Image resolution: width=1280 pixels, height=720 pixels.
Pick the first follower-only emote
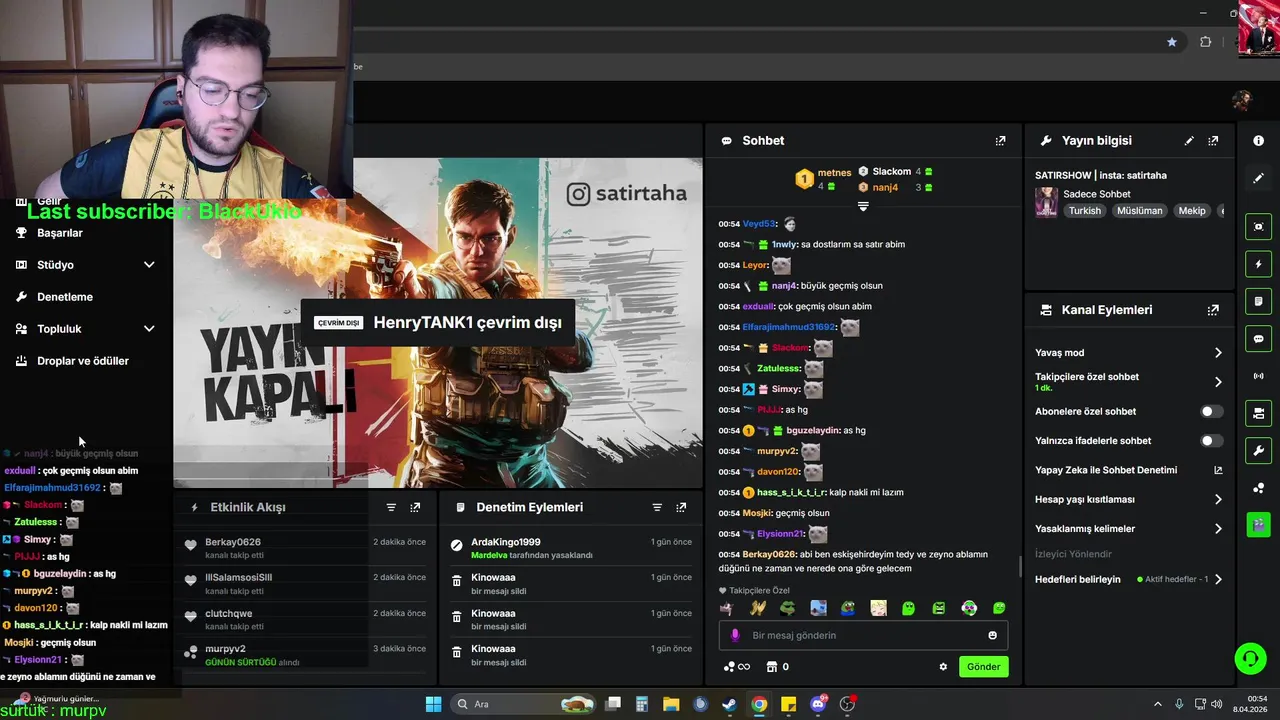coord(726,608)
